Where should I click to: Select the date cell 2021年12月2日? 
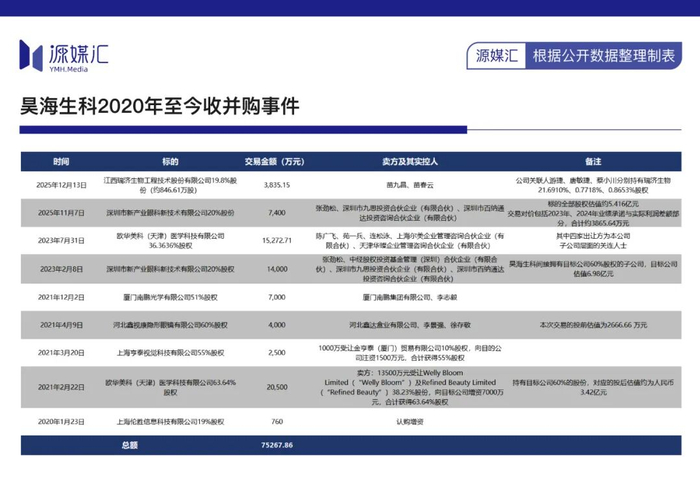[x=61, y=297]
